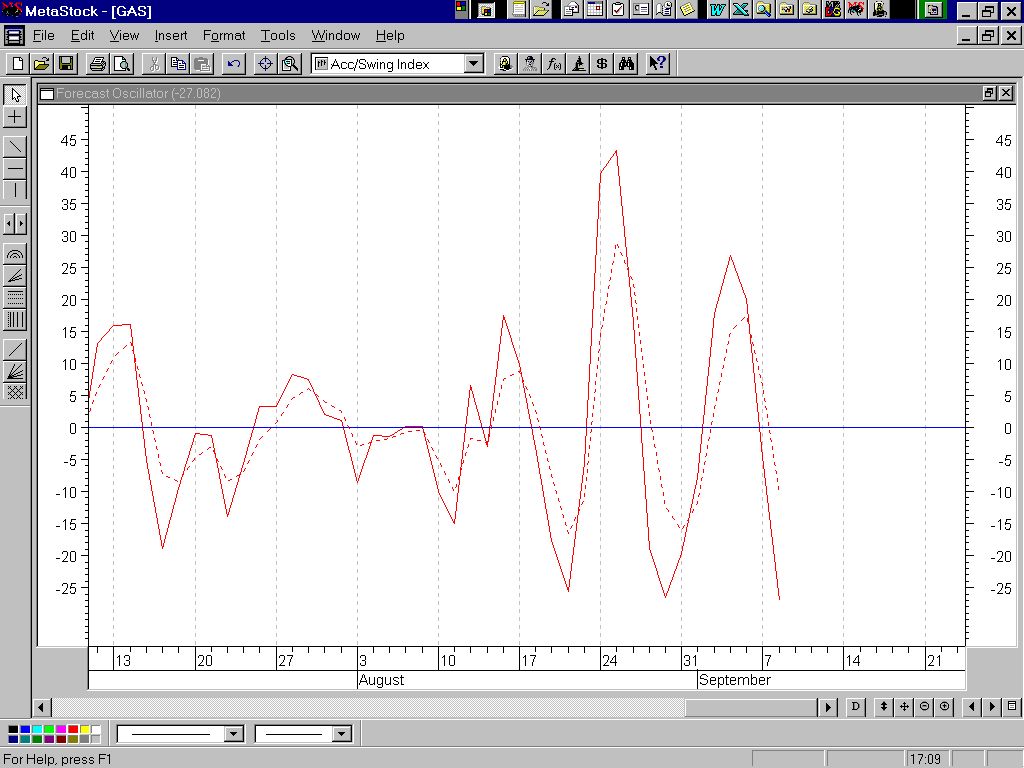The width and height of the screenshot is (1024, 768).
Task: Click the Print icon in toolbar
Action: tap(97, 64)
